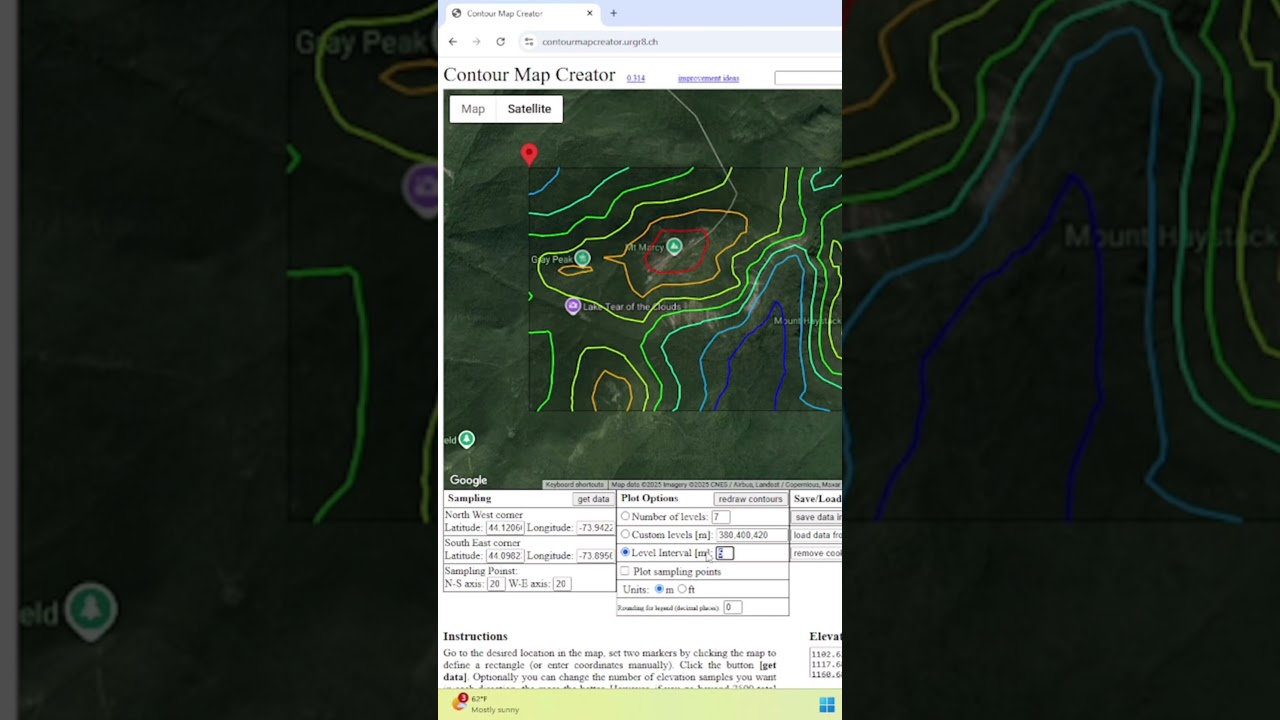Screen dimensions: 1280x720
Task: Choose meters (m) units radio button
Action: coord(659,589)
